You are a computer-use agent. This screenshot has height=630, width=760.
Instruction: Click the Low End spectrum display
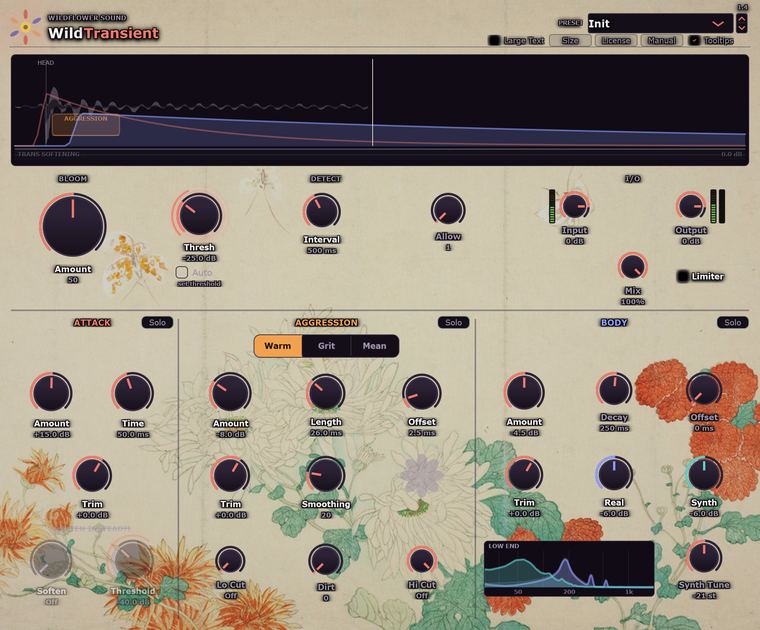click(x=569, y=568)
